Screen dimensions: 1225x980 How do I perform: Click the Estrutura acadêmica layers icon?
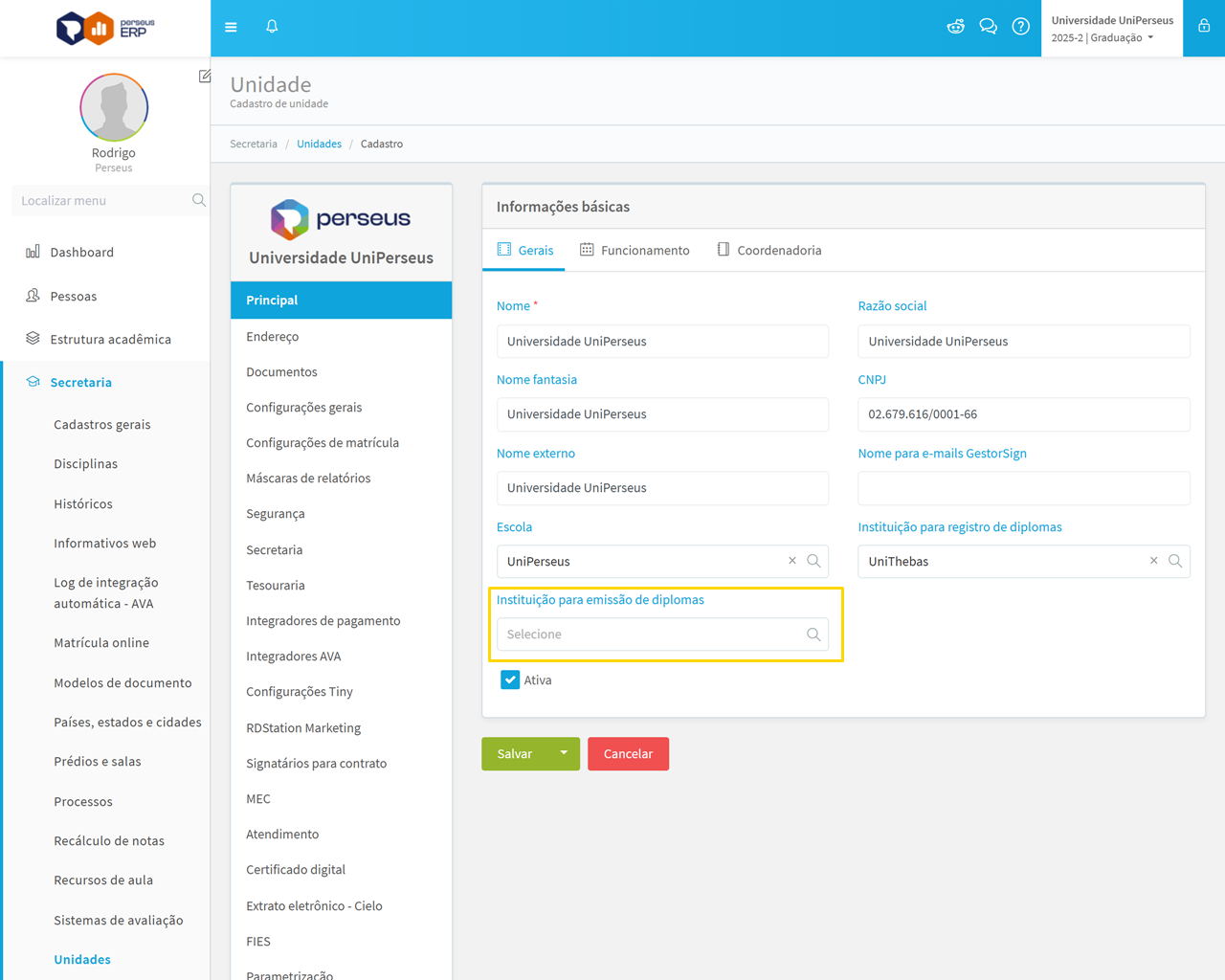point(33,339)
